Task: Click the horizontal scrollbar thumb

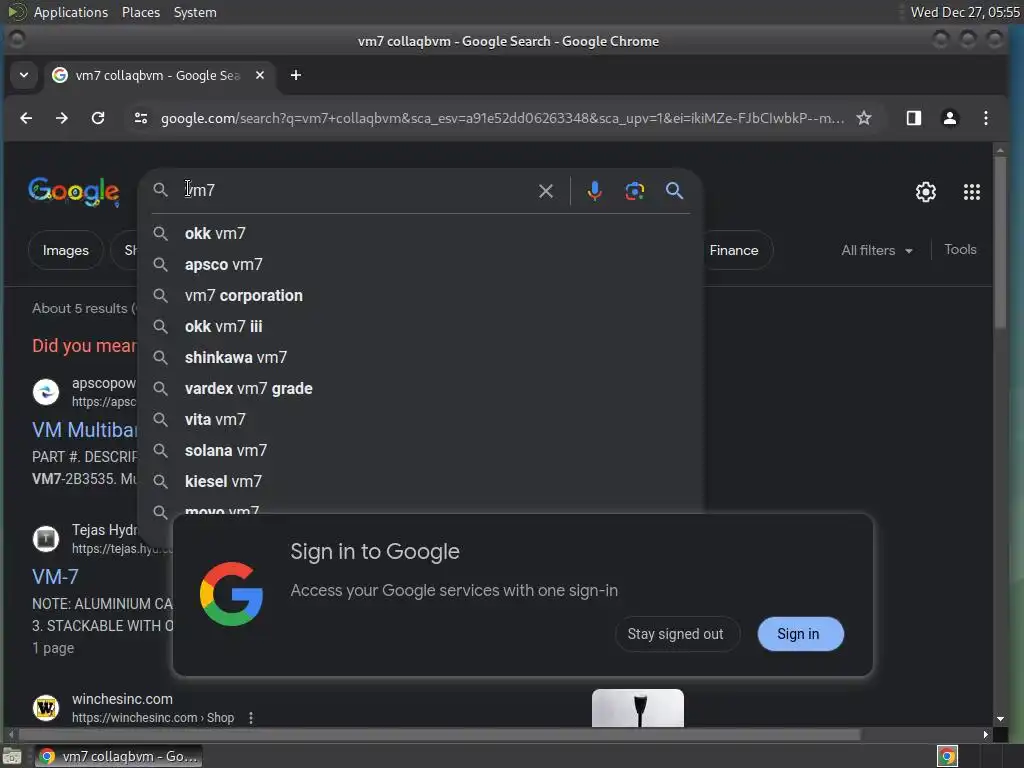Action: coord(438,735)
